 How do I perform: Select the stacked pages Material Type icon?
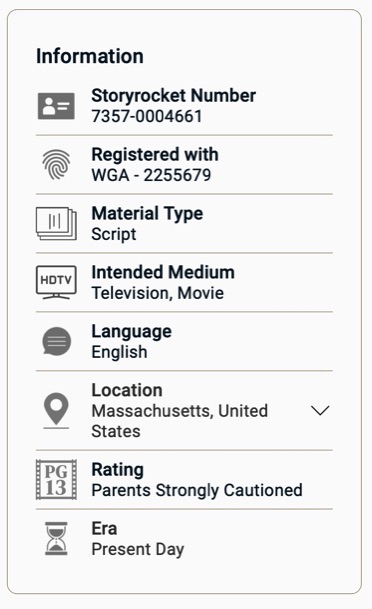(x=56, y=223)
